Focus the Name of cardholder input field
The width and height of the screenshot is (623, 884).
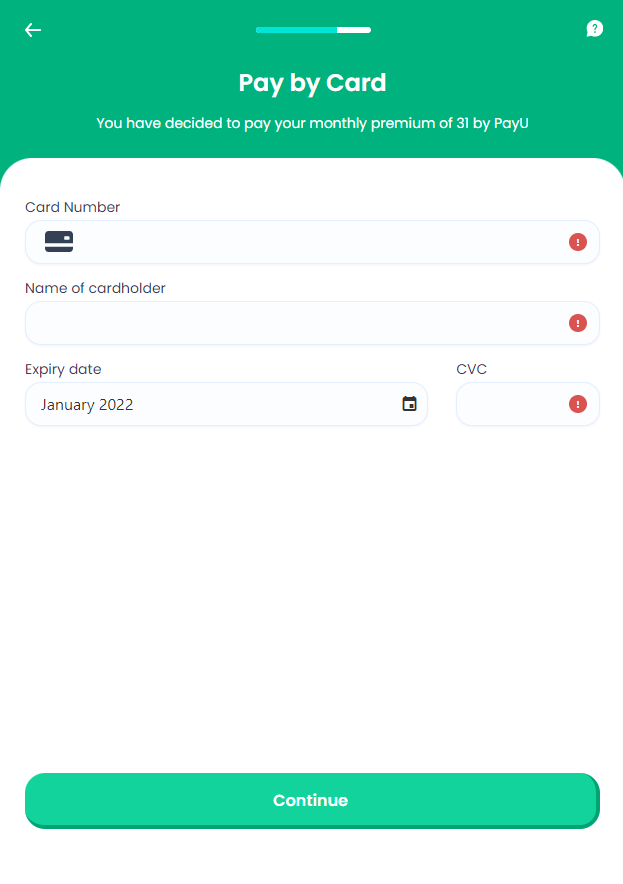pos(312,323)
